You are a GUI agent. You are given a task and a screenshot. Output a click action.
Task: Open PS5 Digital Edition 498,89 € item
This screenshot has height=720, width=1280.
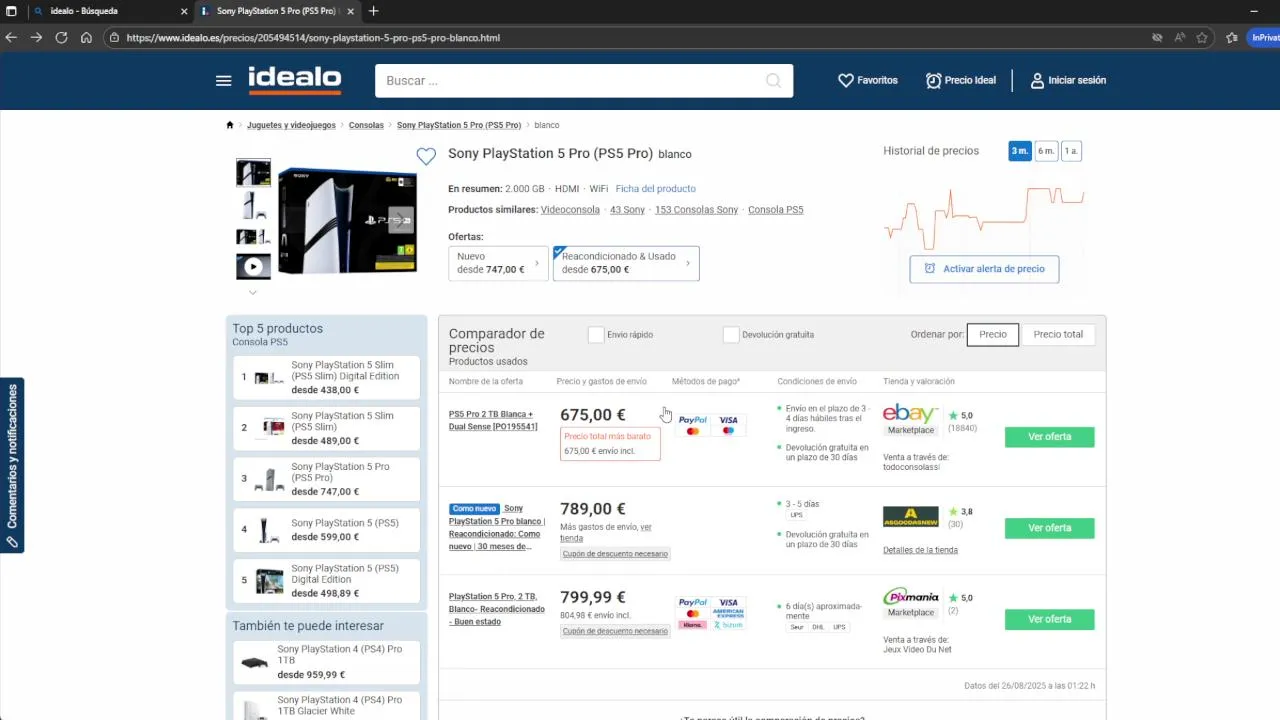326,581
